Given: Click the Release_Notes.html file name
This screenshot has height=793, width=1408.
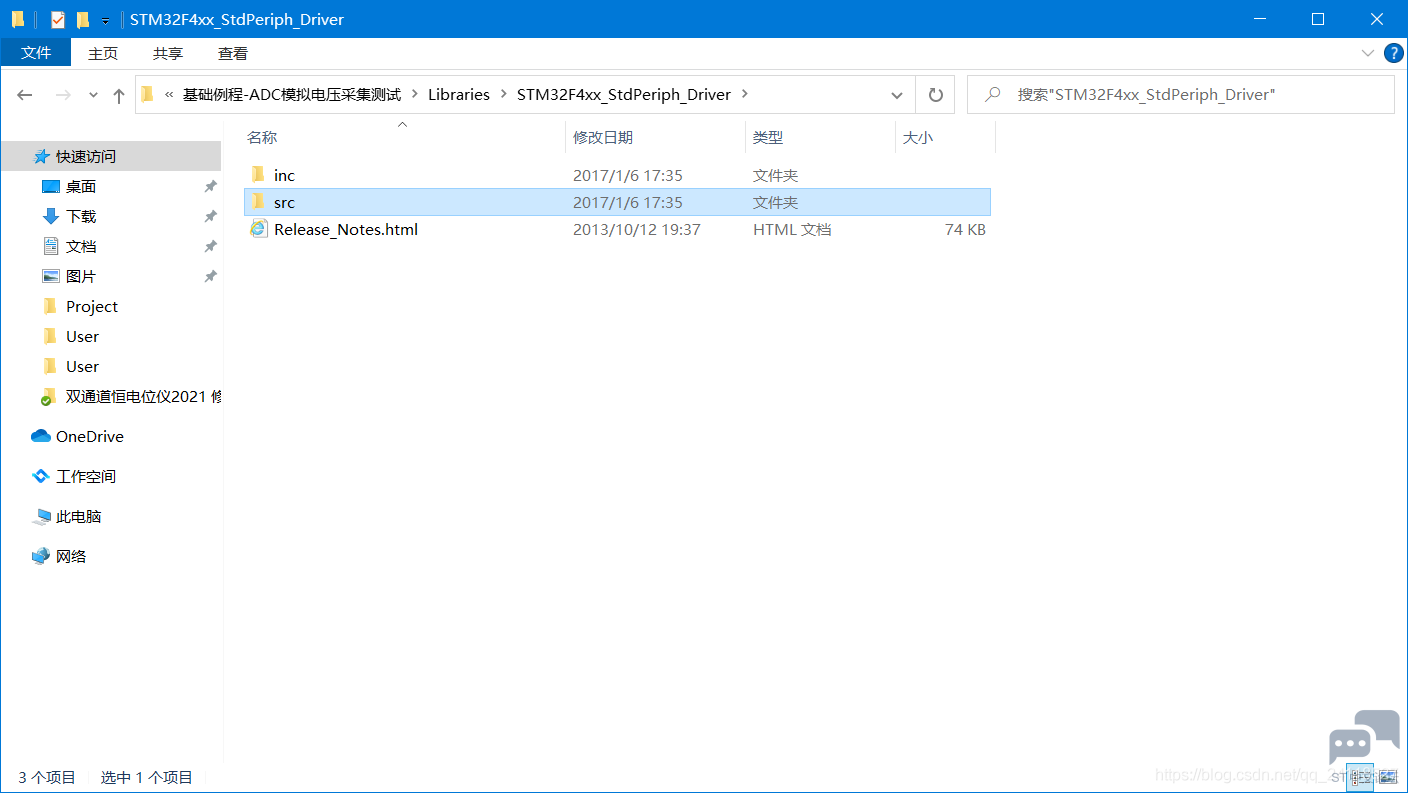Looking at the screenshot, I should [x=346, y=230].
